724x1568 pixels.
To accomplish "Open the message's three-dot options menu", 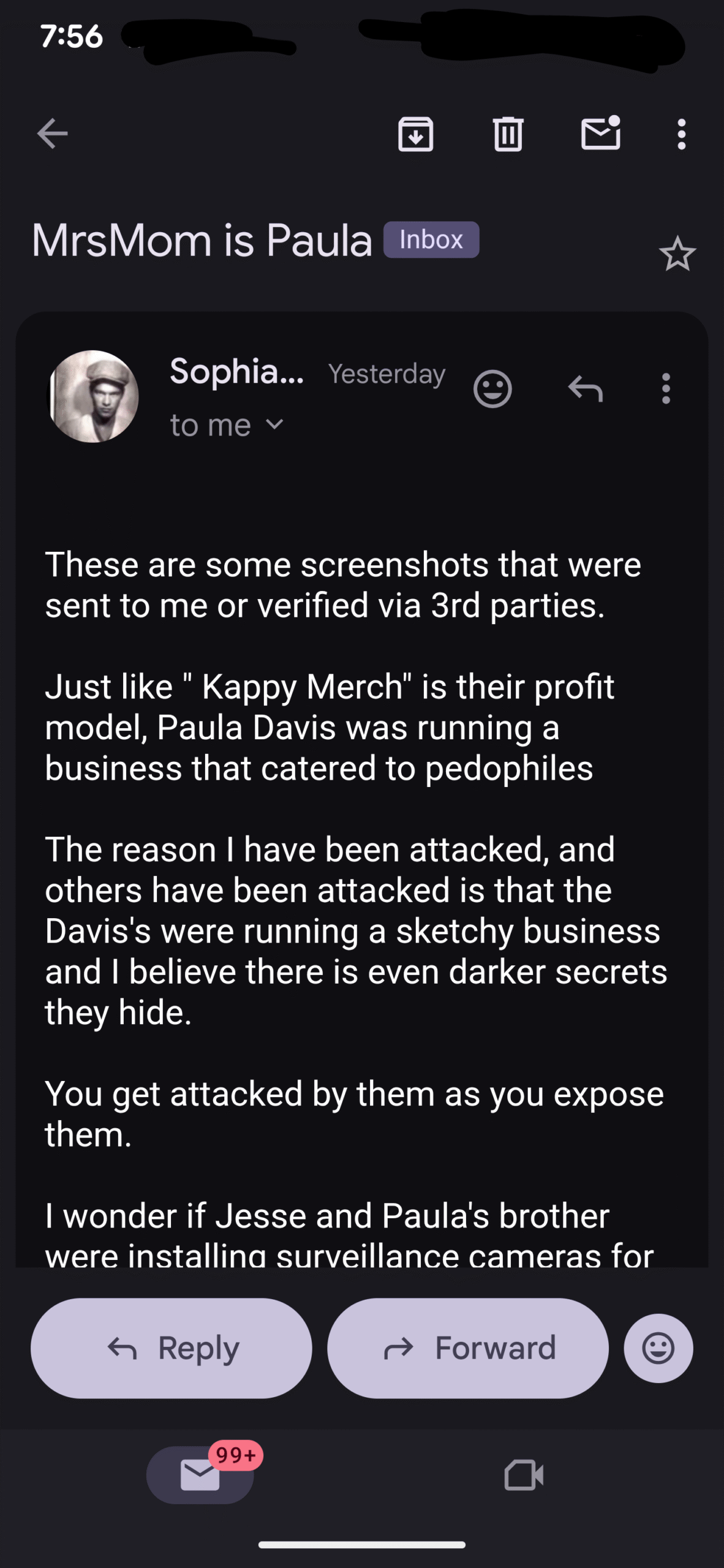I will [x=666, y=389].
